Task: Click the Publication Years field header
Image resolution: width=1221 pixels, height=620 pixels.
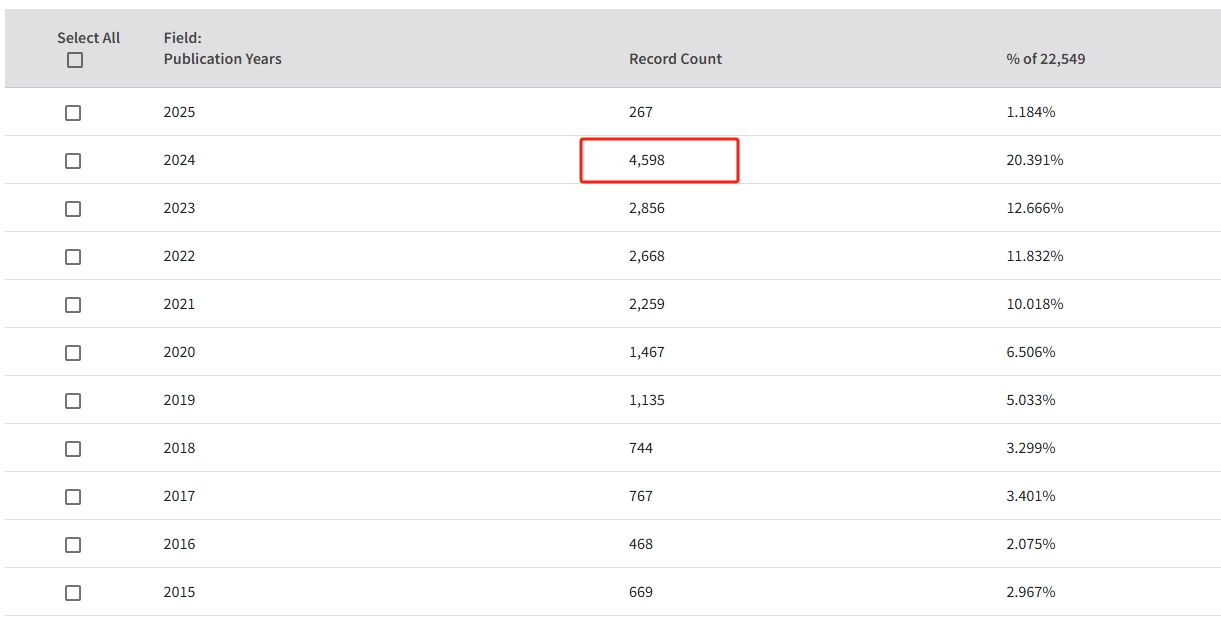Action: pyautogui.click(x=222, y=59)
